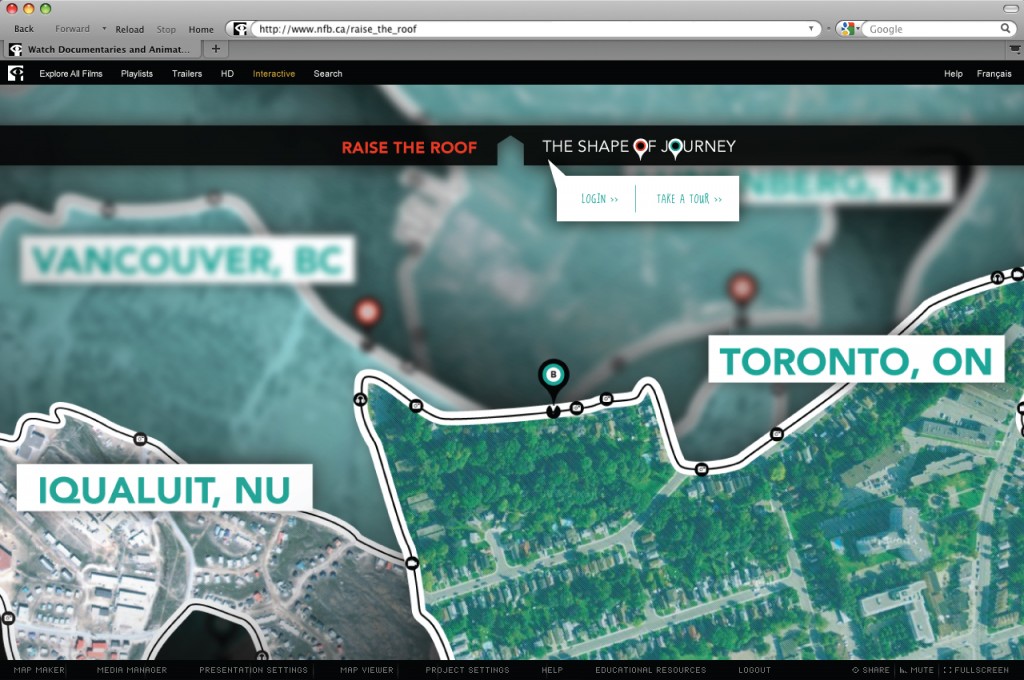1024x680 pixels.
Task: Click the Google search input field
Action: tap(932, 29)
